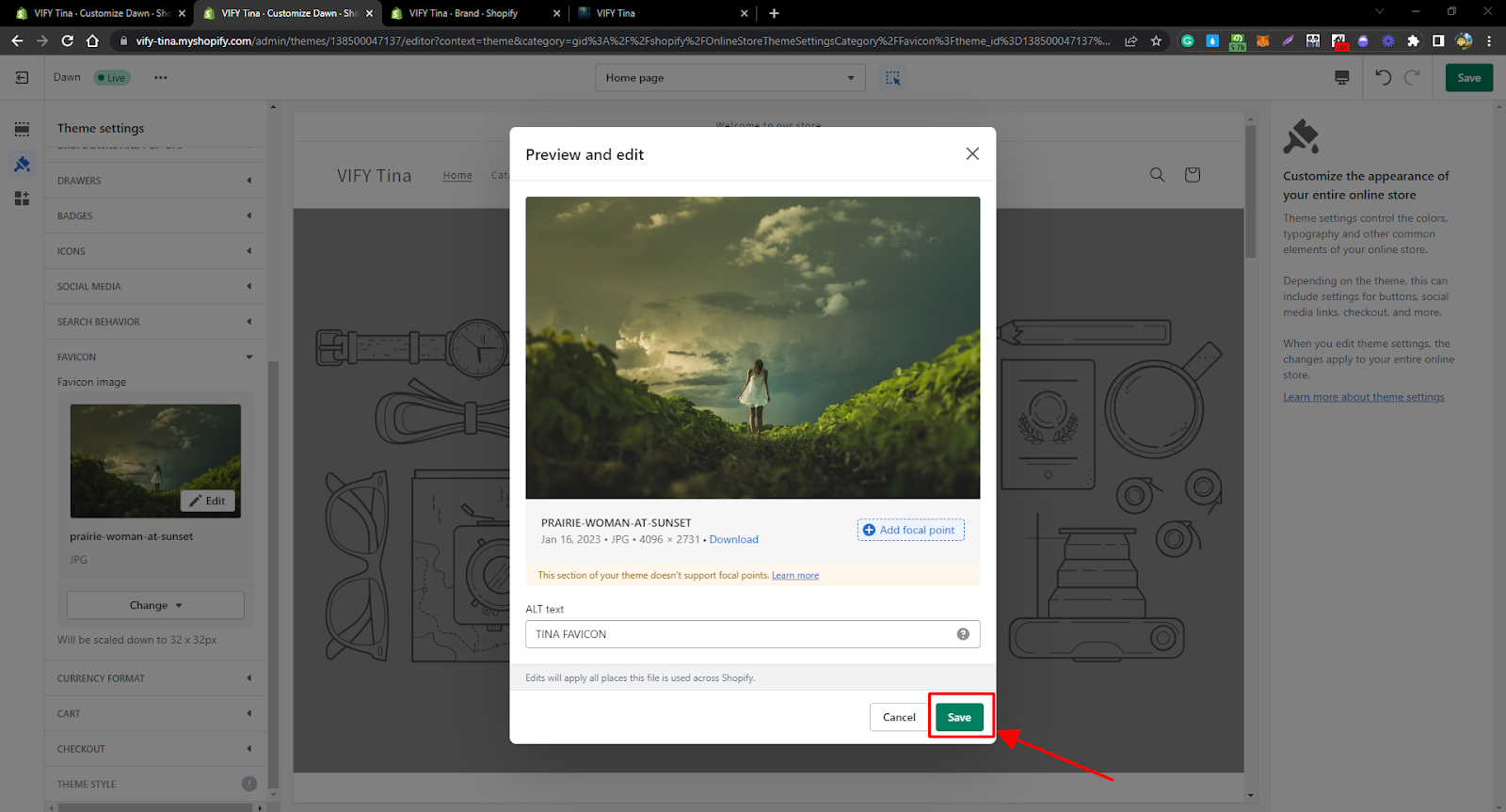
Task: Click the ALT text input field
Action: tap(752, 634)
